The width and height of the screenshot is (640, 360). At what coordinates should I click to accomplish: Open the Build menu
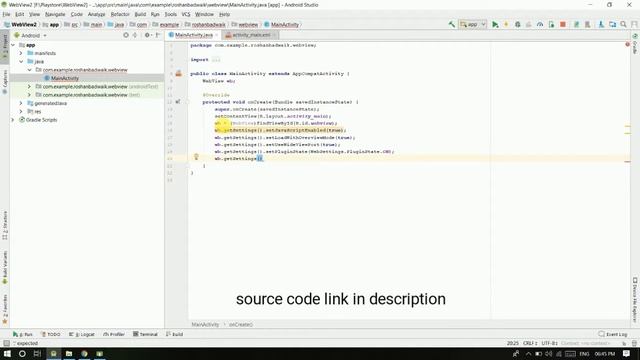tap(140, 14)
